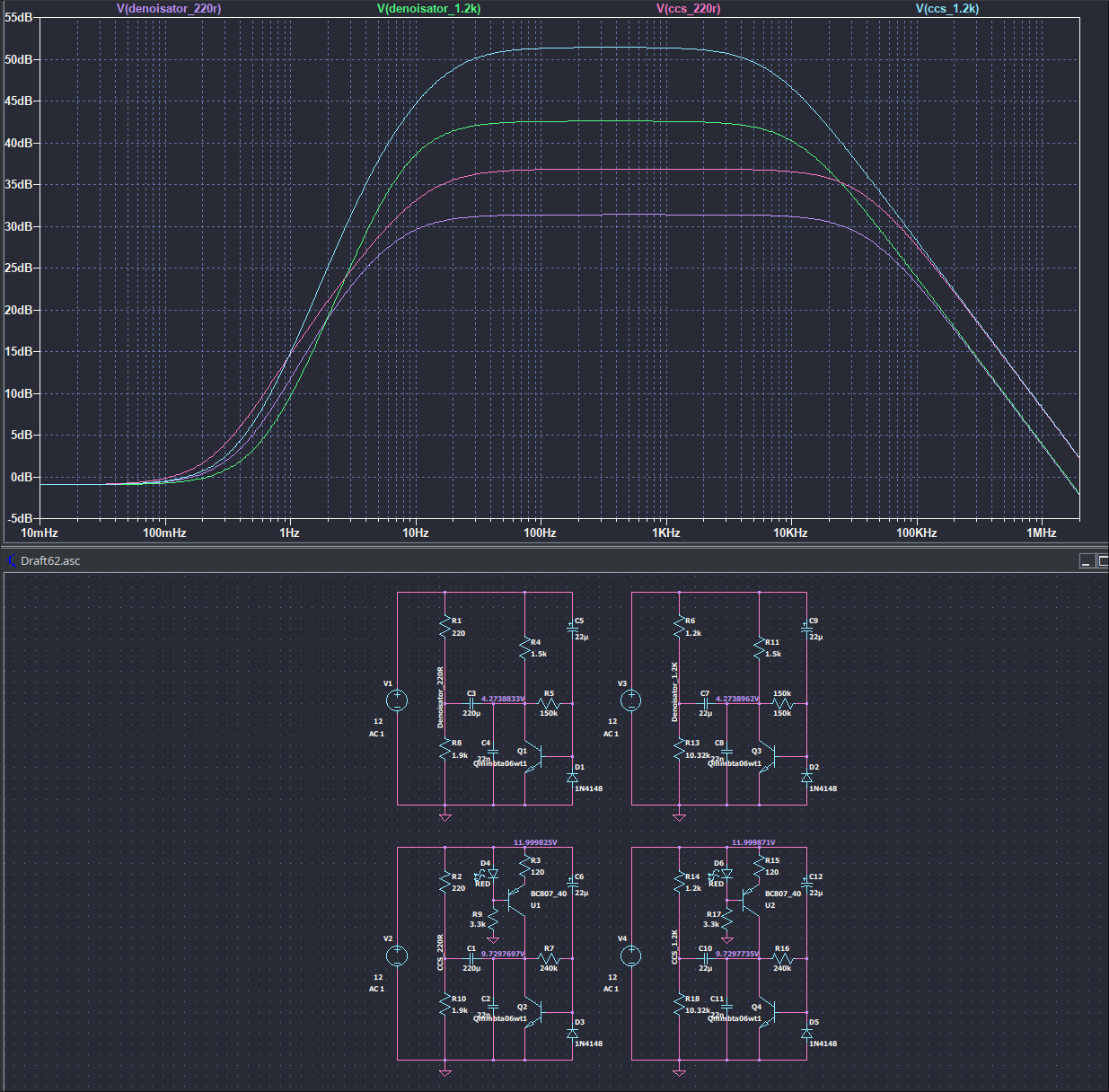Select resistor R6 1.2k symbol
This screenshot has width=1109, height=1092.
point(679,626)
